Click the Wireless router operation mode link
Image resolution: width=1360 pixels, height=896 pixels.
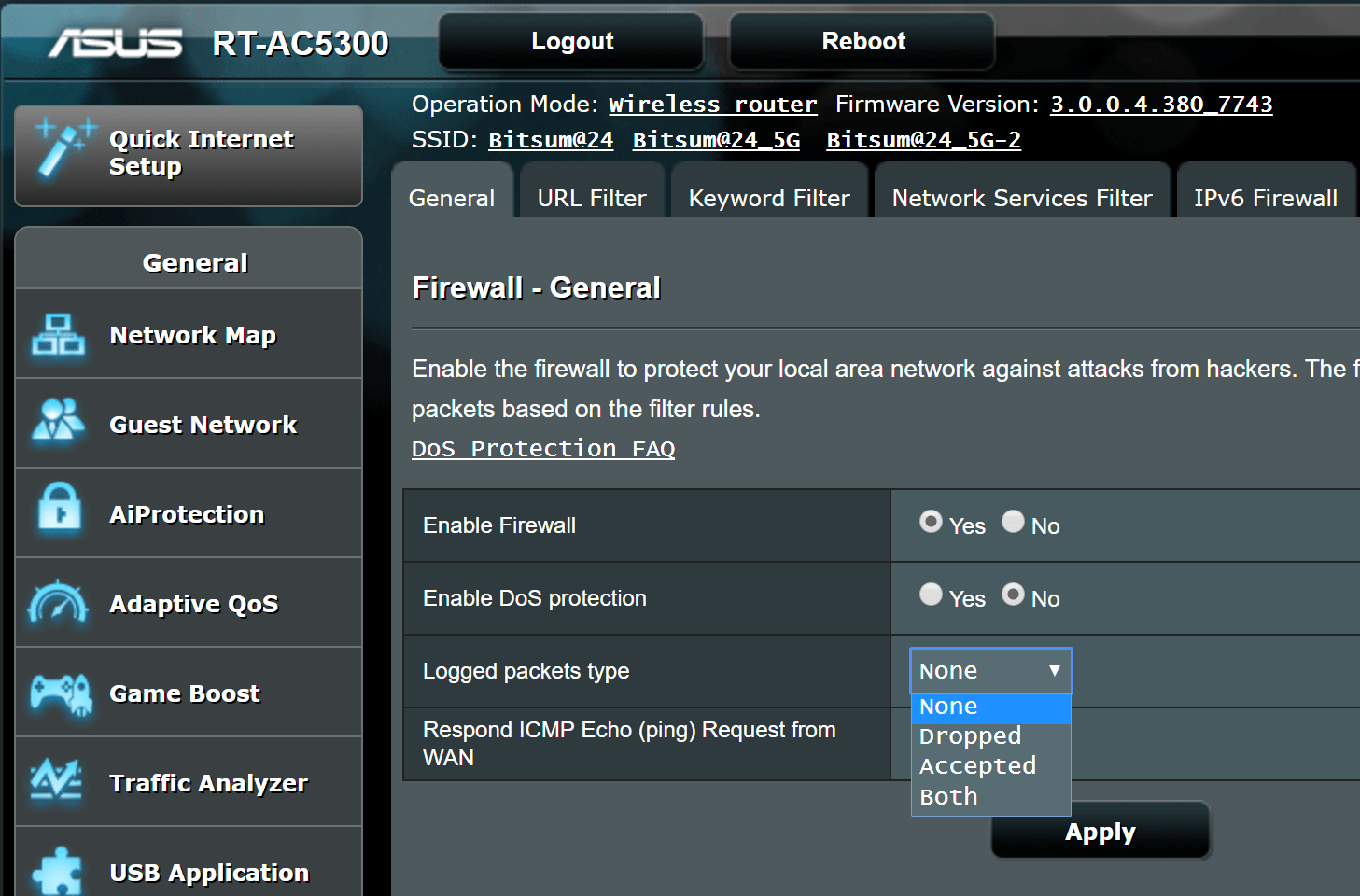click(713, 105)
